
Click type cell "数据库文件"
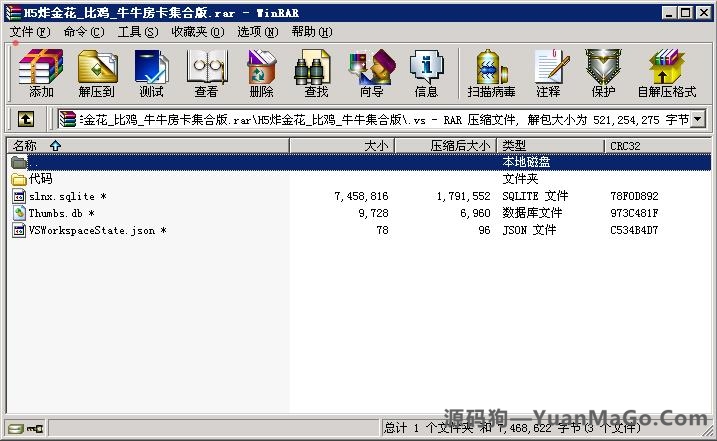click(532, 213)
